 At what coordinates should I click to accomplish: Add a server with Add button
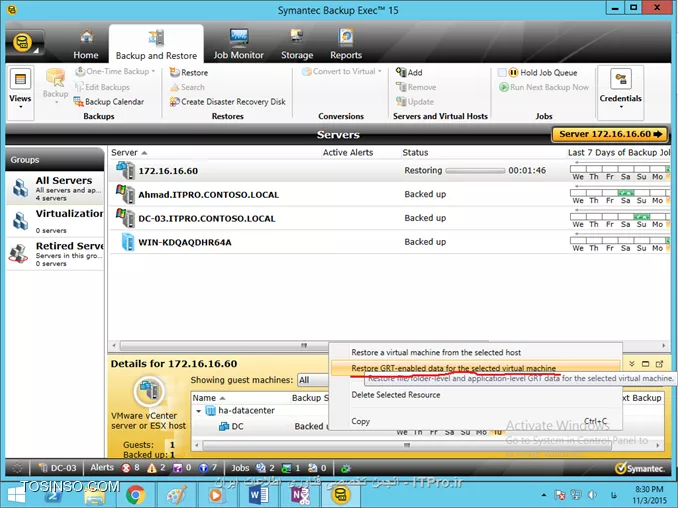(409, 72)
